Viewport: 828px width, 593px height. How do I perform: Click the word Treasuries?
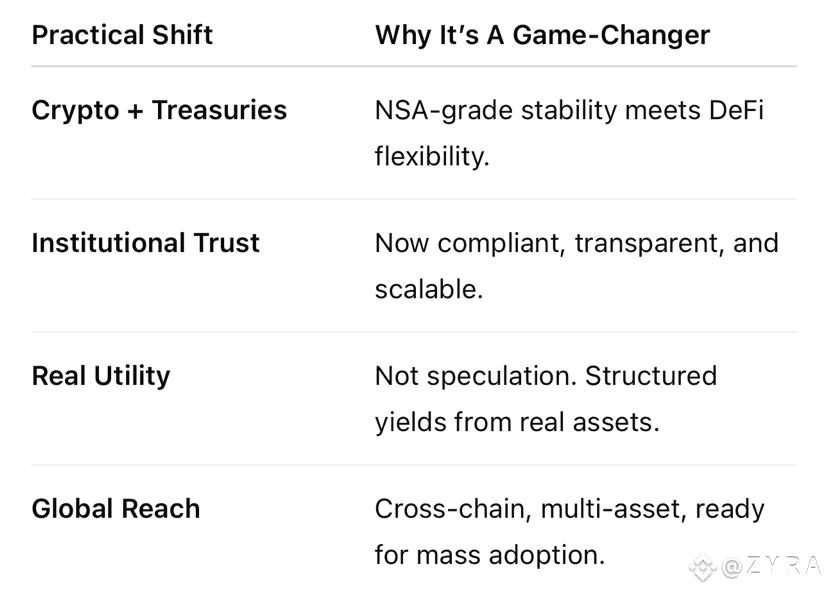coord(219,110)
